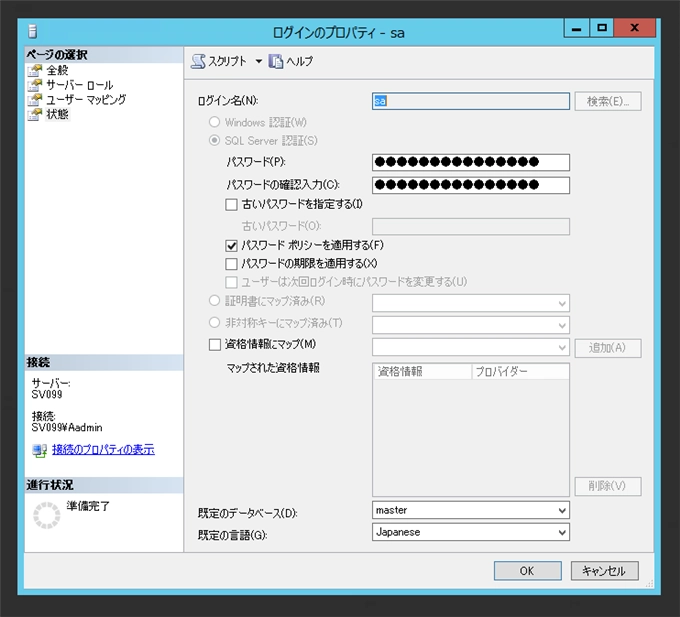Close the login properties window
Viewport: 680px width, 617px height.
click(x=635, y=28)
